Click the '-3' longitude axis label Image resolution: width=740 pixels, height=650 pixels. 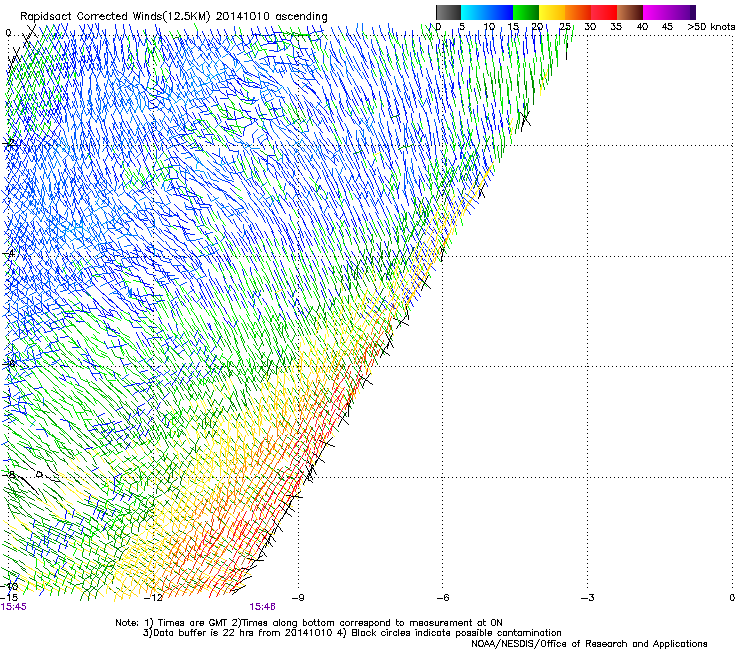588,598
